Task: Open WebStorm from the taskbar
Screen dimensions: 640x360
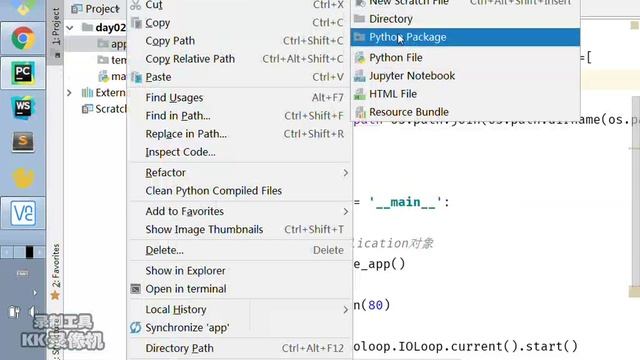Action: pyautogui.click(x=23, y=108)
